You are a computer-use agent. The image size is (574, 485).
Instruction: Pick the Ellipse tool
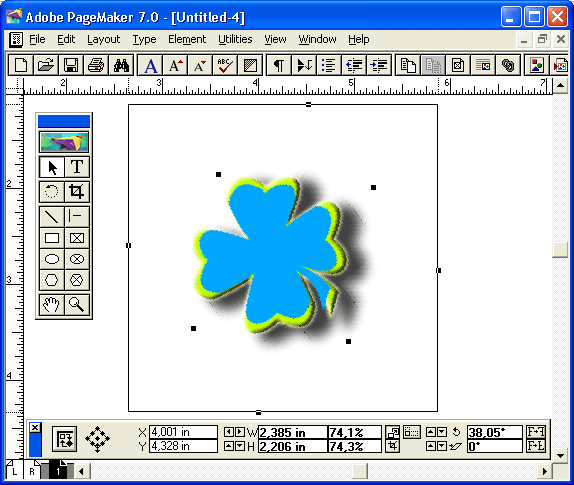(52, 259)
